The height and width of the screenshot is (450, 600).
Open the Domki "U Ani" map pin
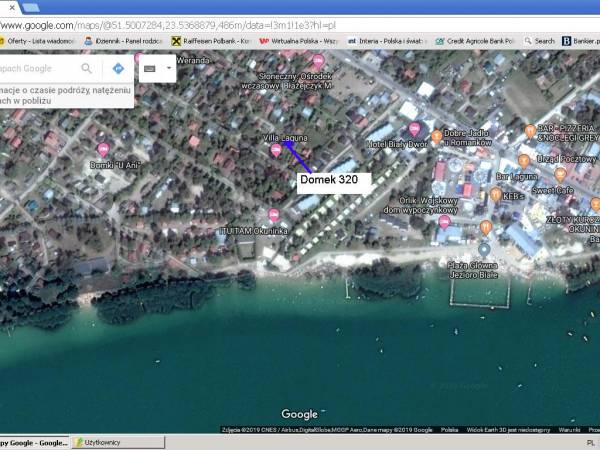(x=102, y=149)
